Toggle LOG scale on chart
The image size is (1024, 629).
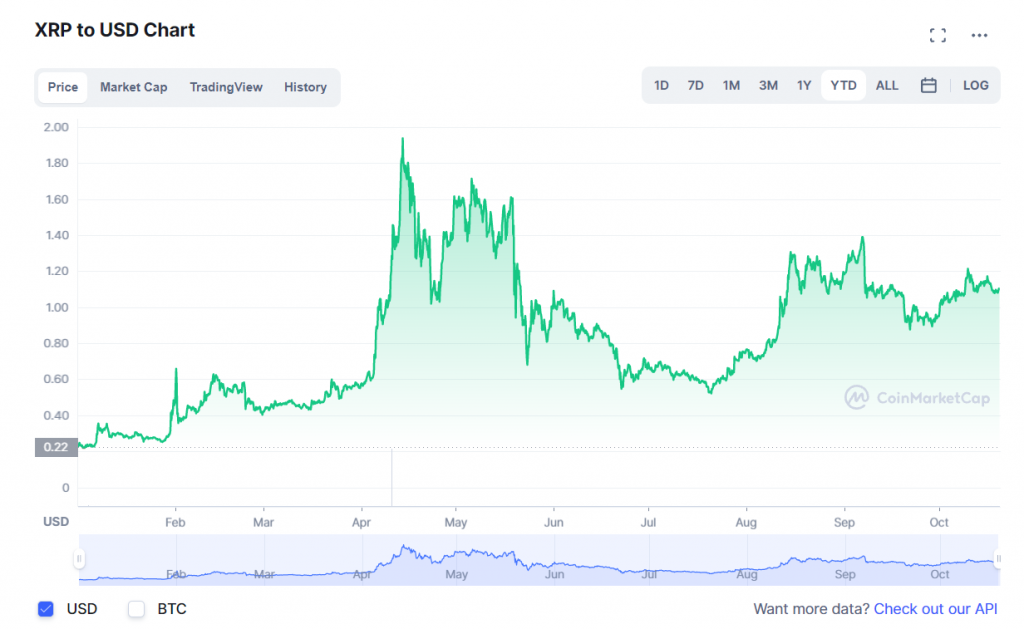pyautogui.click(x=975, y=86)
